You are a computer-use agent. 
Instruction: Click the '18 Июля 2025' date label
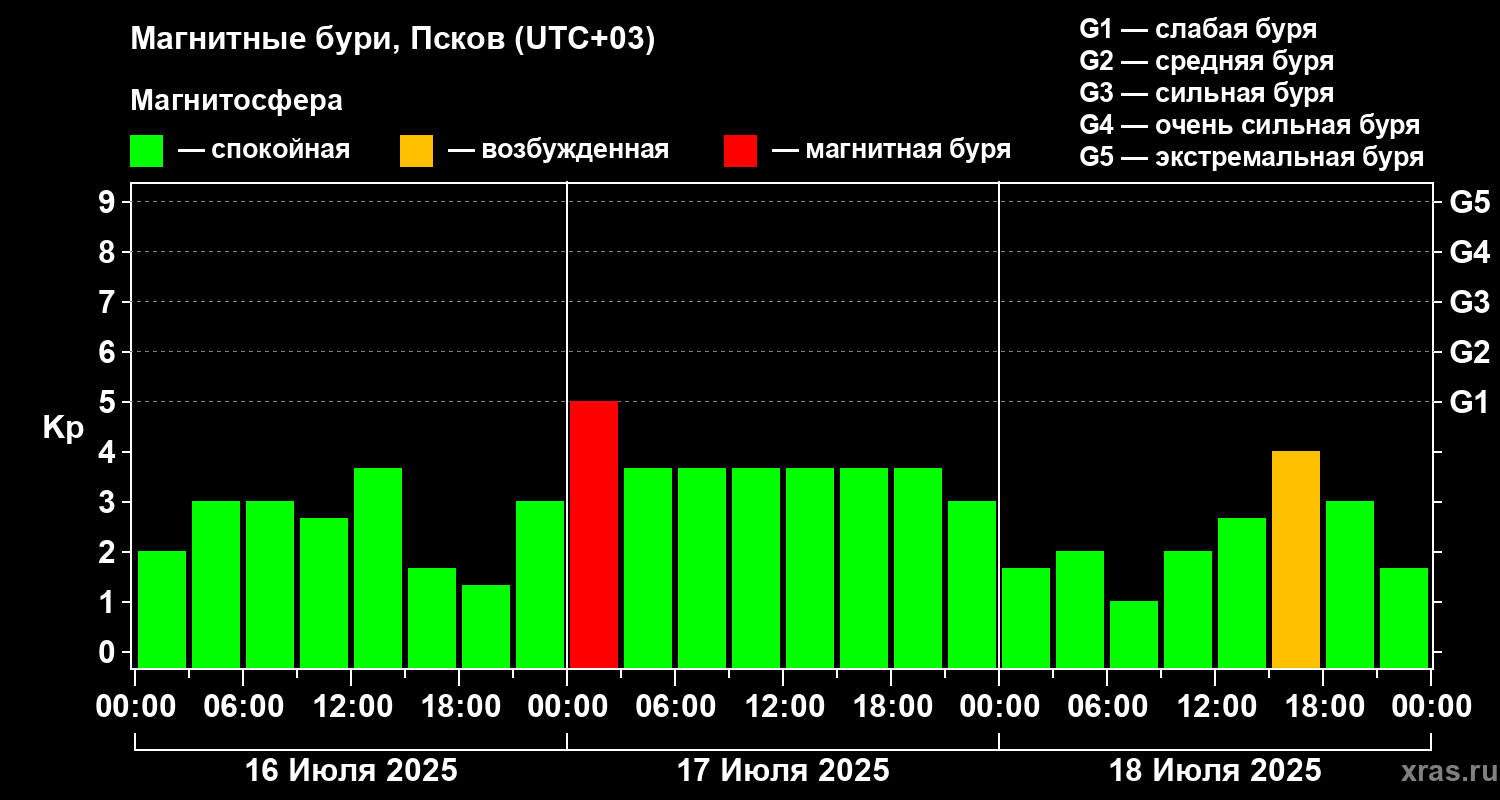pos(1215,771)
